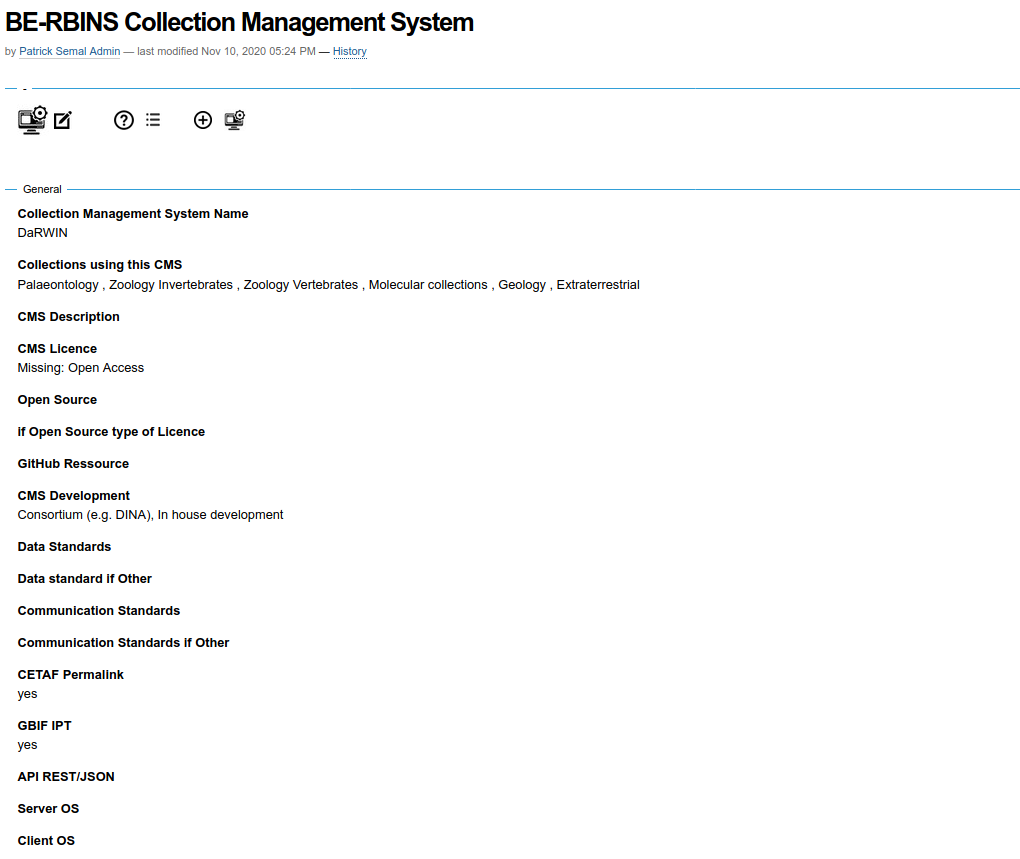Click the Missing: Open Access licence value
1020x859 pixels.
[81, 368]
